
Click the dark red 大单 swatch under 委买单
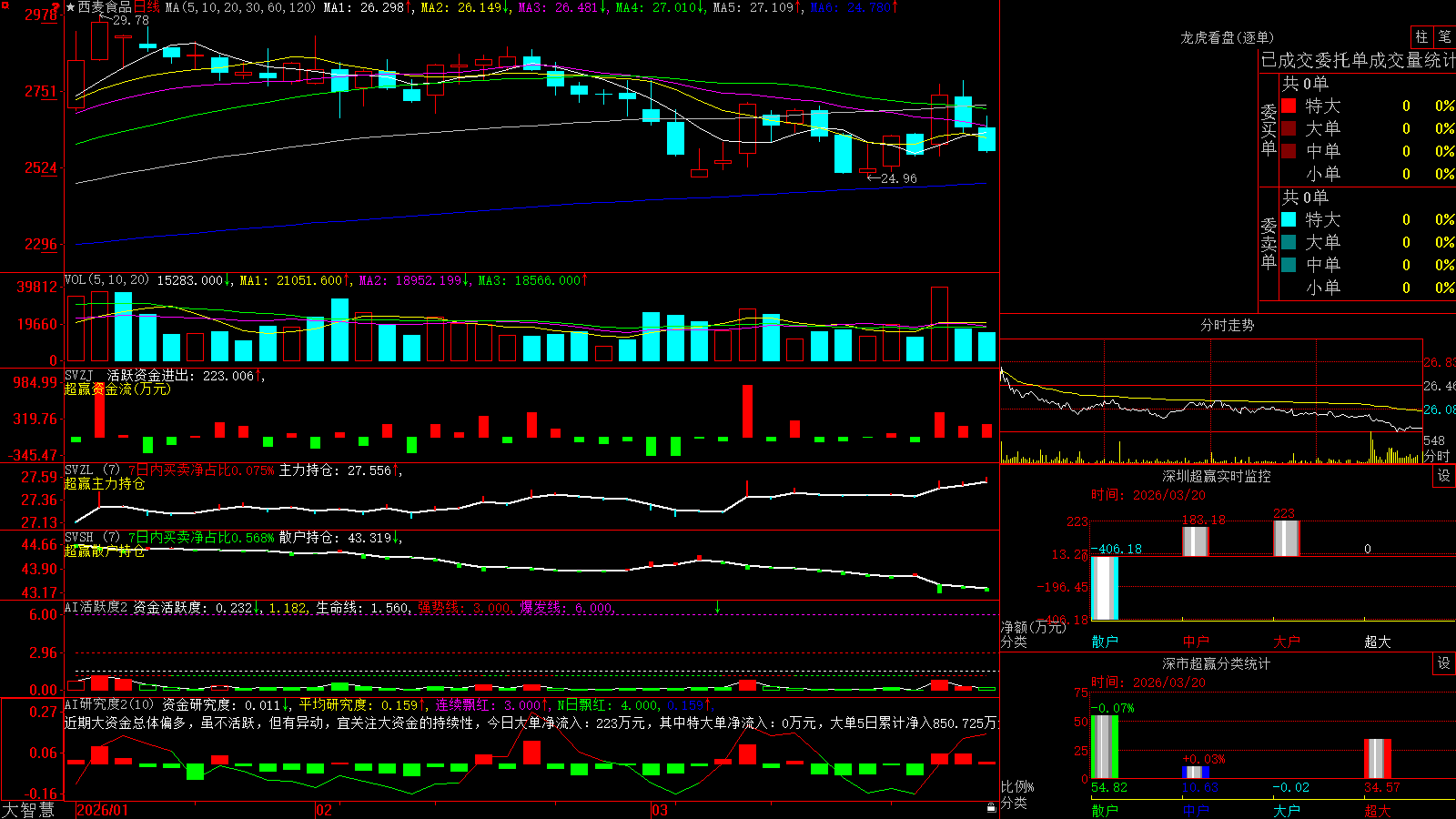coord(1289,128)
